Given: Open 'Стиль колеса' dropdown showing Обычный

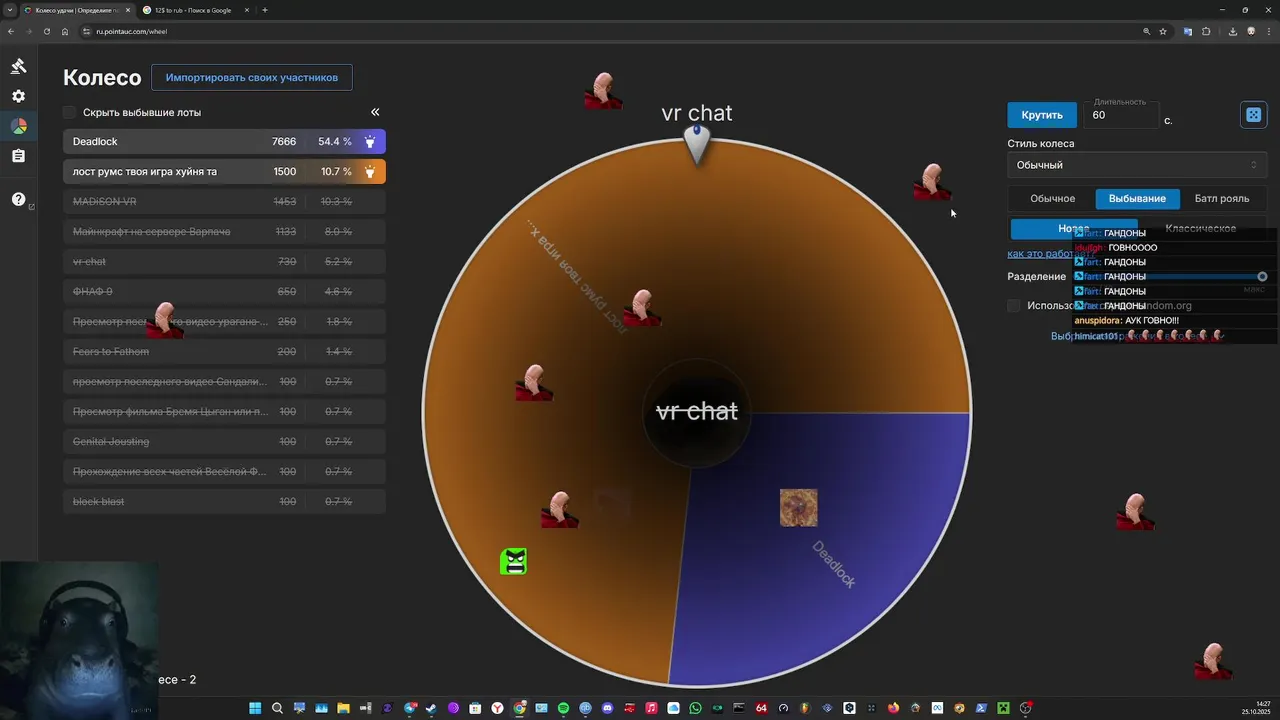Looking at the screenshot, I should [1137, 165].
